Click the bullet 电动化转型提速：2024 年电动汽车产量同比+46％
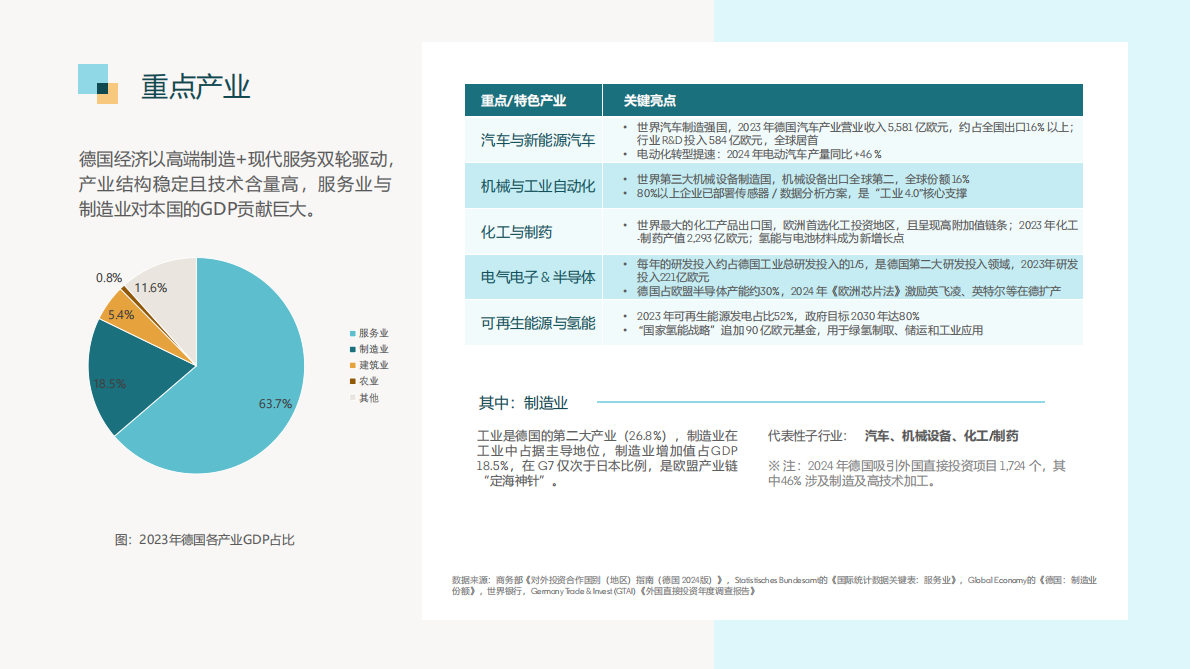1190x669 pixels. click(759, 154)
